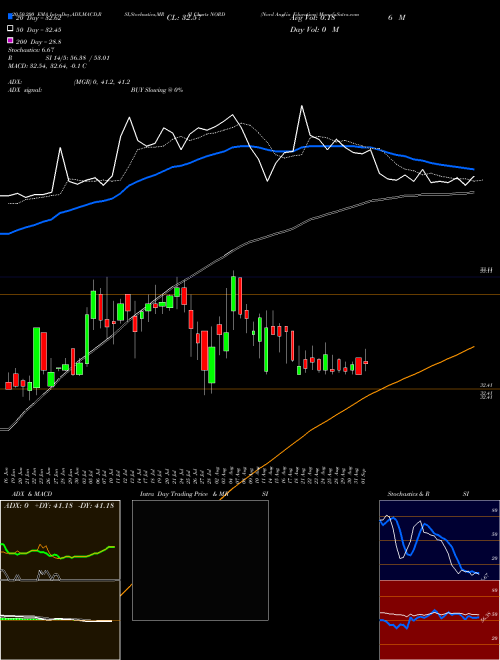The width and height of the screenshot is (500, 660).
Task: Click the last small red candlestick
Action: [x=366, y=362]
